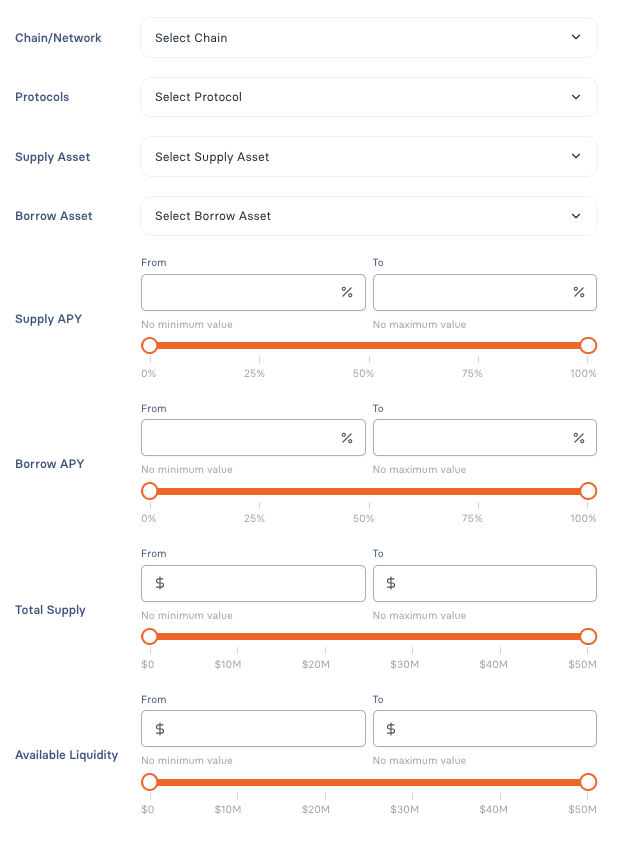Expand the Select Borrow Asset dropdown
The image size is (618, 846).
click(x=368, y=216)
